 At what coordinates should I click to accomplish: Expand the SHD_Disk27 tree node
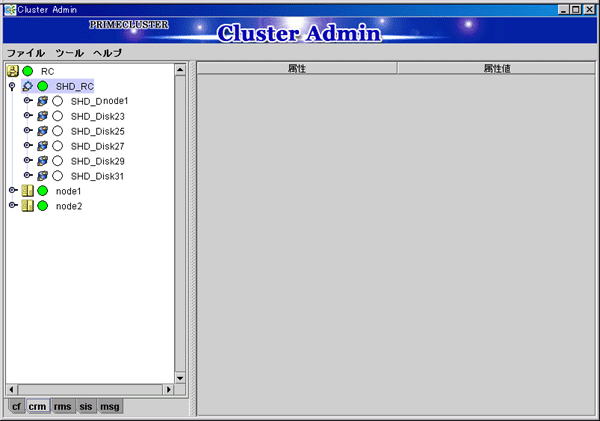[28, 145]
